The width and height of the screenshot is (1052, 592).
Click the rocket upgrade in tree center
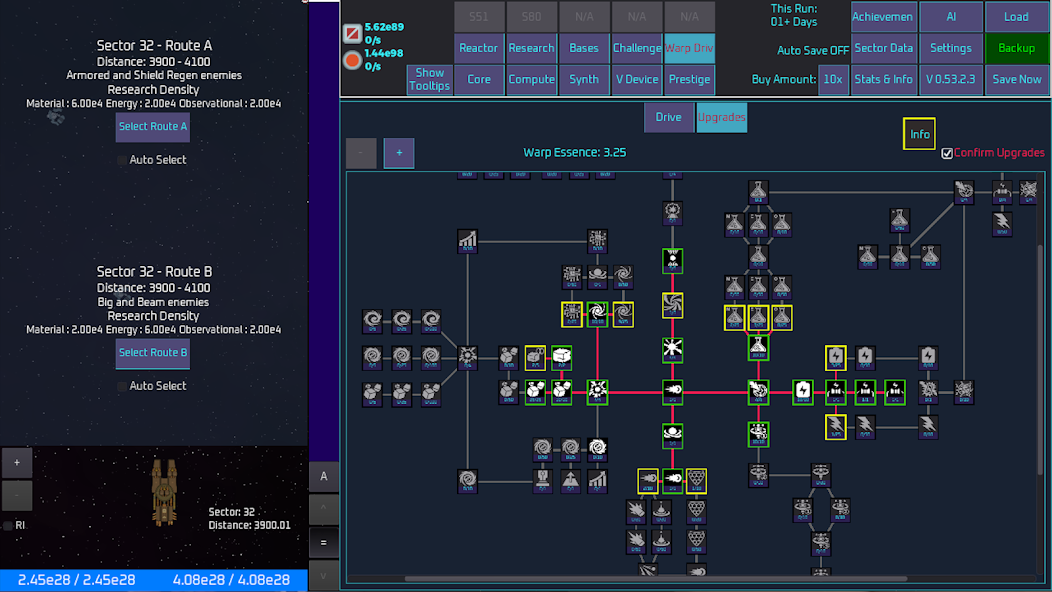click(x=672, y=390)
